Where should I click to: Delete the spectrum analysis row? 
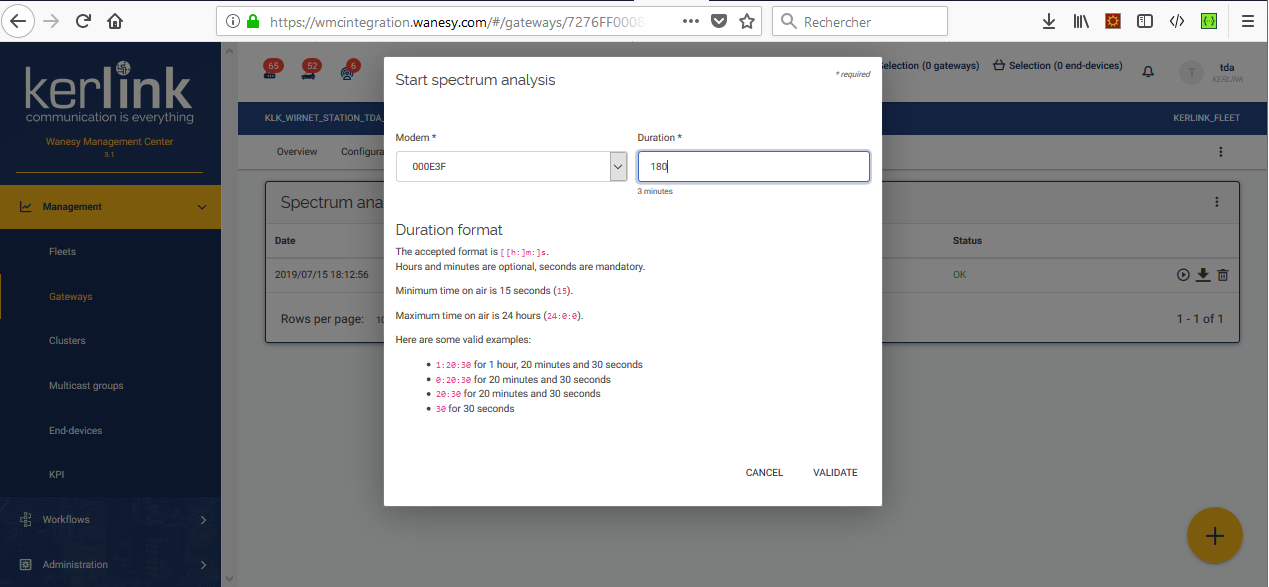(1222, 275)
